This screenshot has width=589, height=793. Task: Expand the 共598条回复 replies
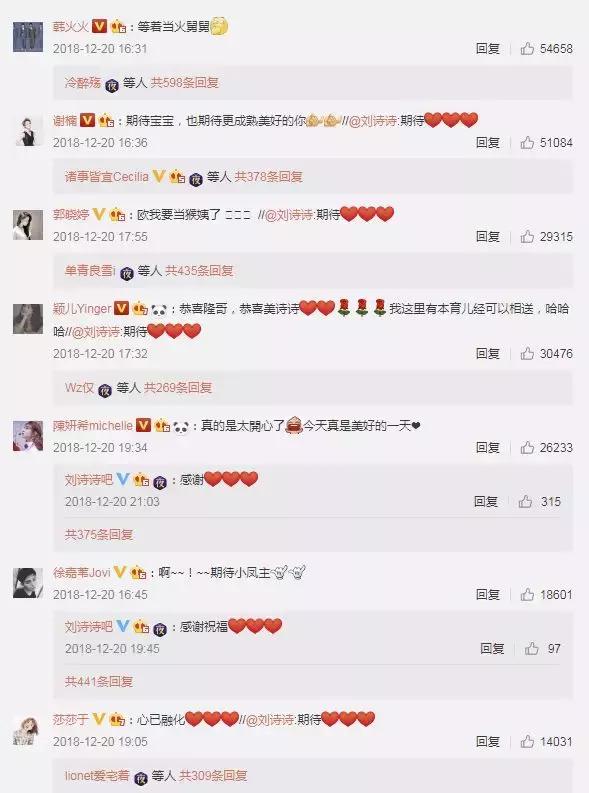185,82
